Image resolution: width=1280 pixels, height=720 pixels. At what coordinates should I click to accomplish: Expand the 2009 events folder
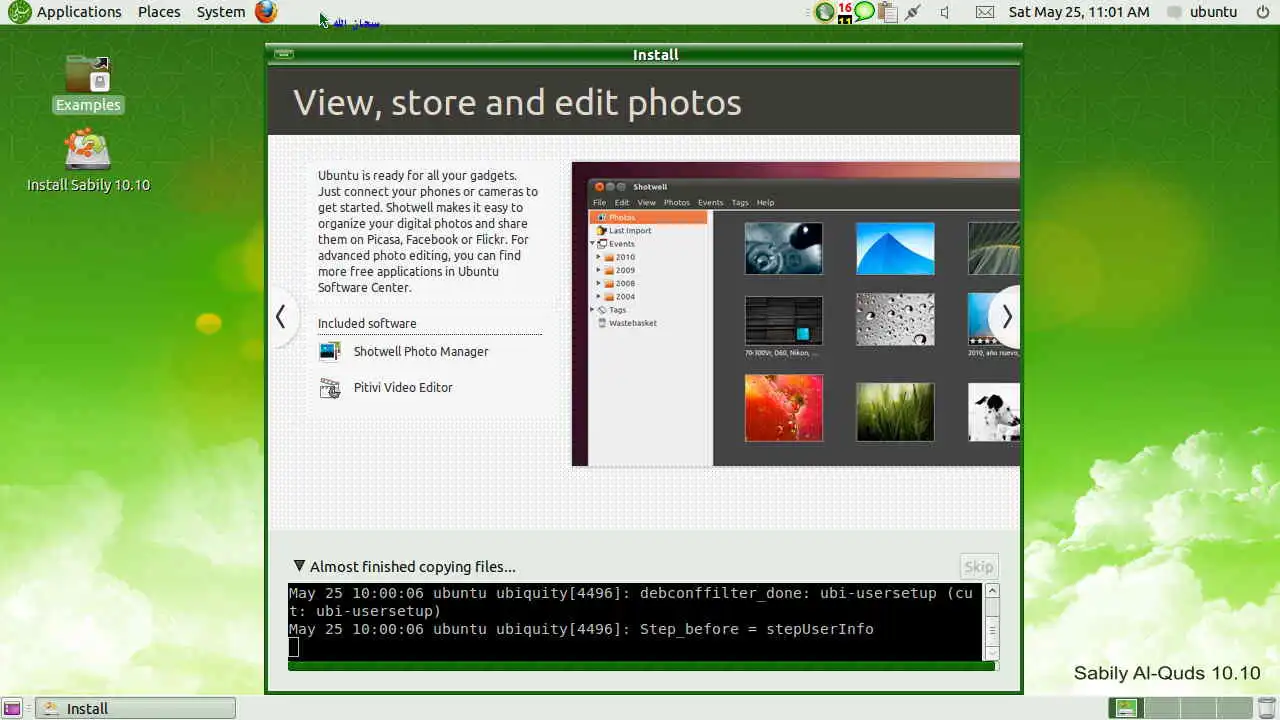point(599,270)
